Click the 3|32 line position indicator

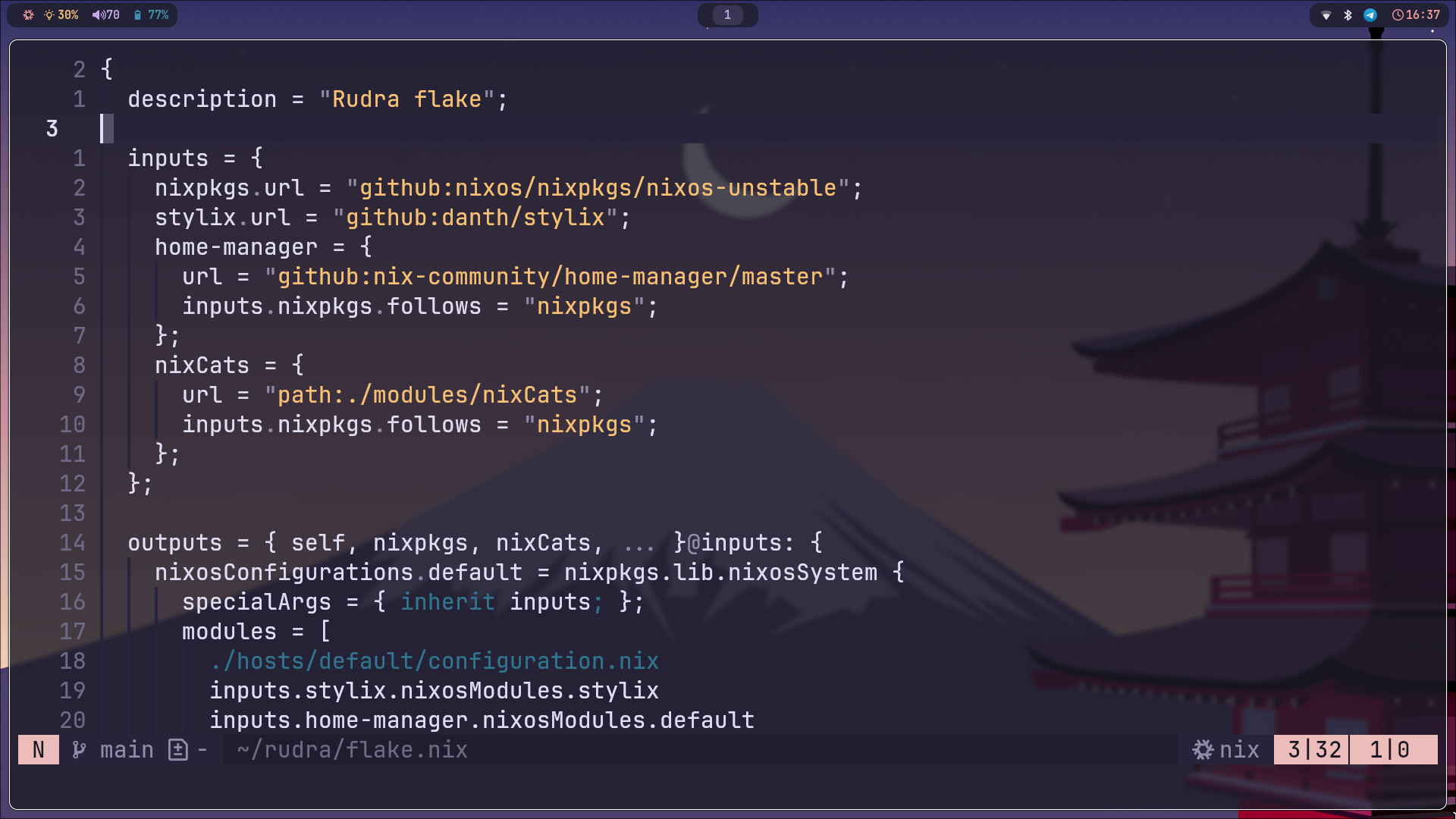coord(1314,750)
